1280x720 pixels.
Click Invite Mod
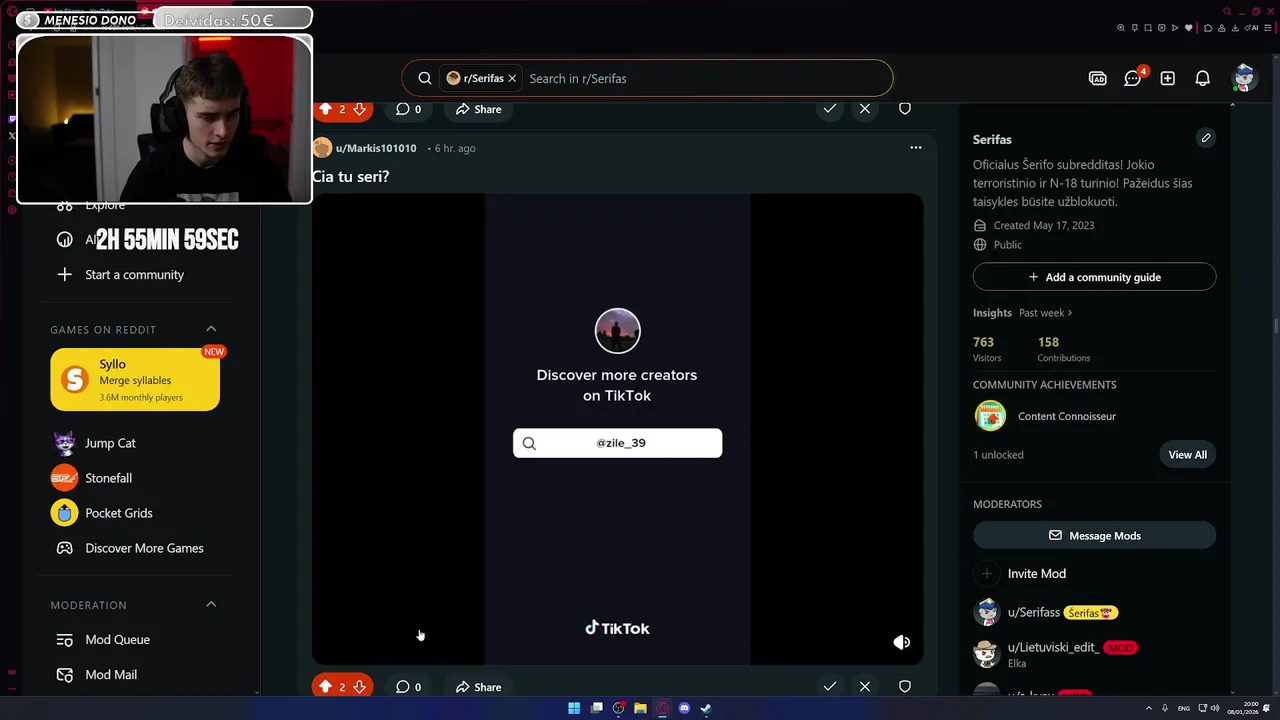click(1036, 573)
